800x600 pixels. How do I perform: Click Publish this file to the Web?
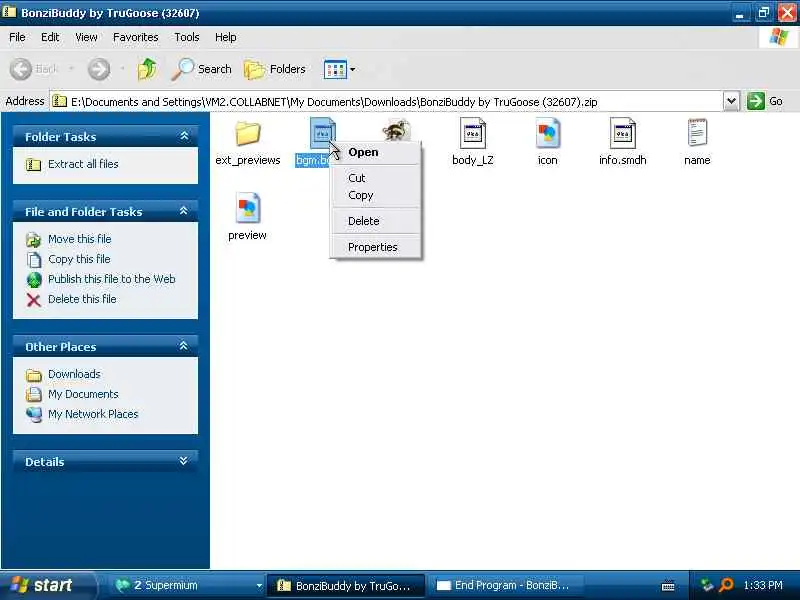(112, 279)
